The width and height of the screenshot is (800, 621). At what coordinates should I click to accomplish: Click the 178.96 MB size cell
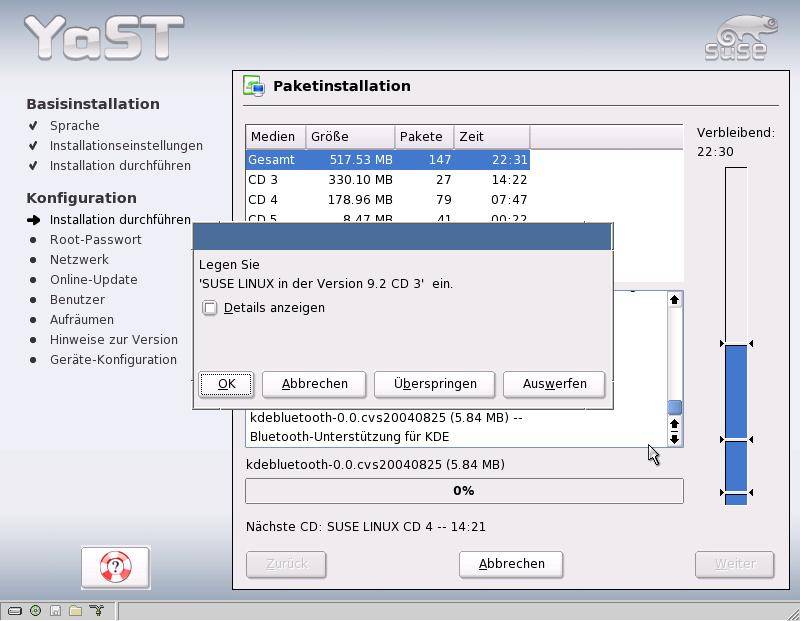(360, 200)
